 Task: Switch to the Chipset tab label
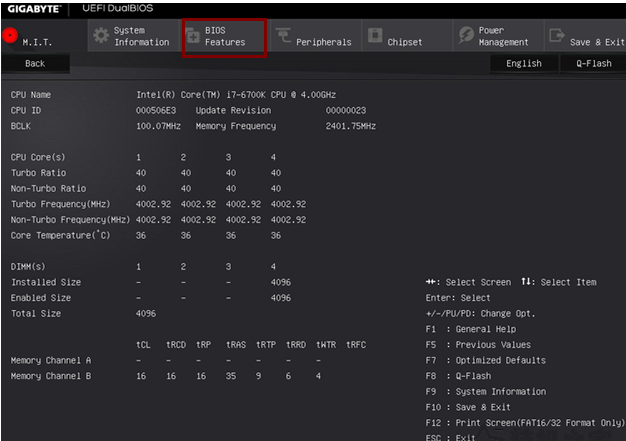pyautogui.click(x=405, y=43)
